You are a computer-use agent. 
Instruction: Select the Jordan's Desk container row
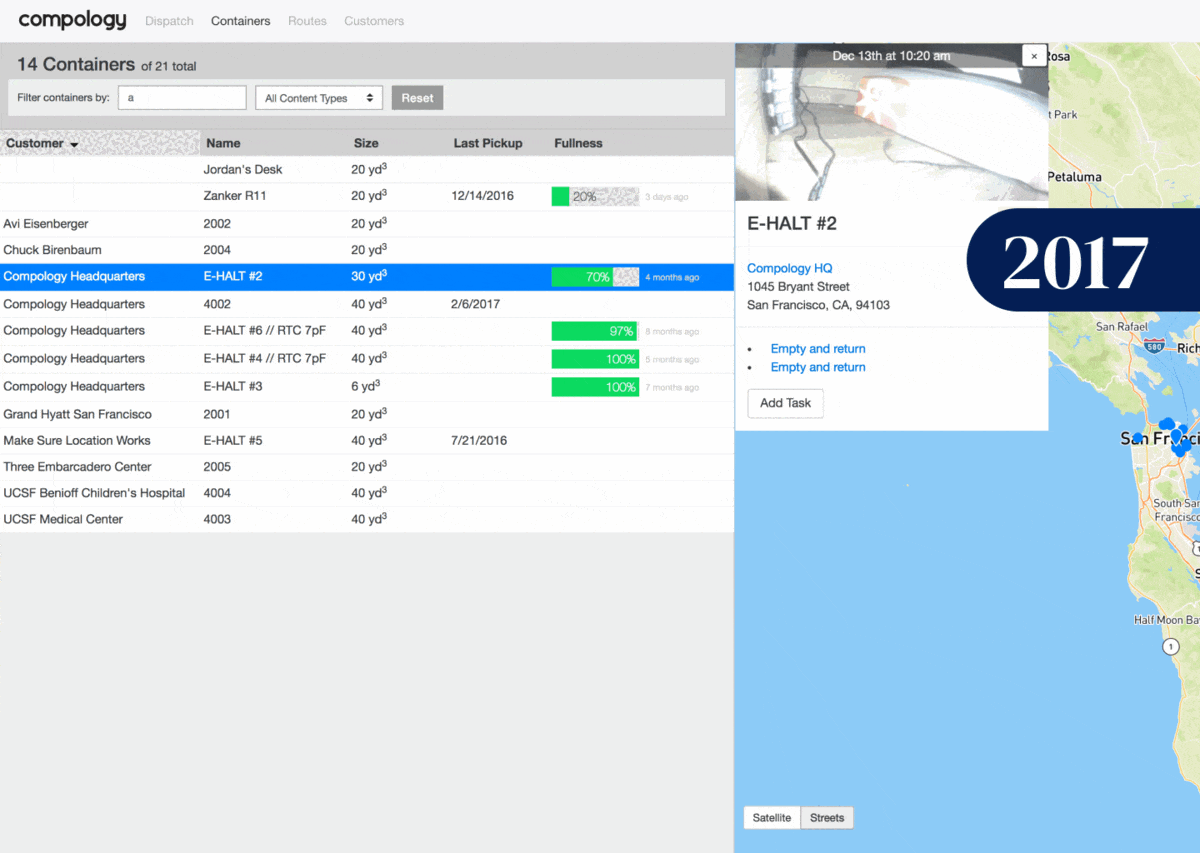click(x=367, y=169)
